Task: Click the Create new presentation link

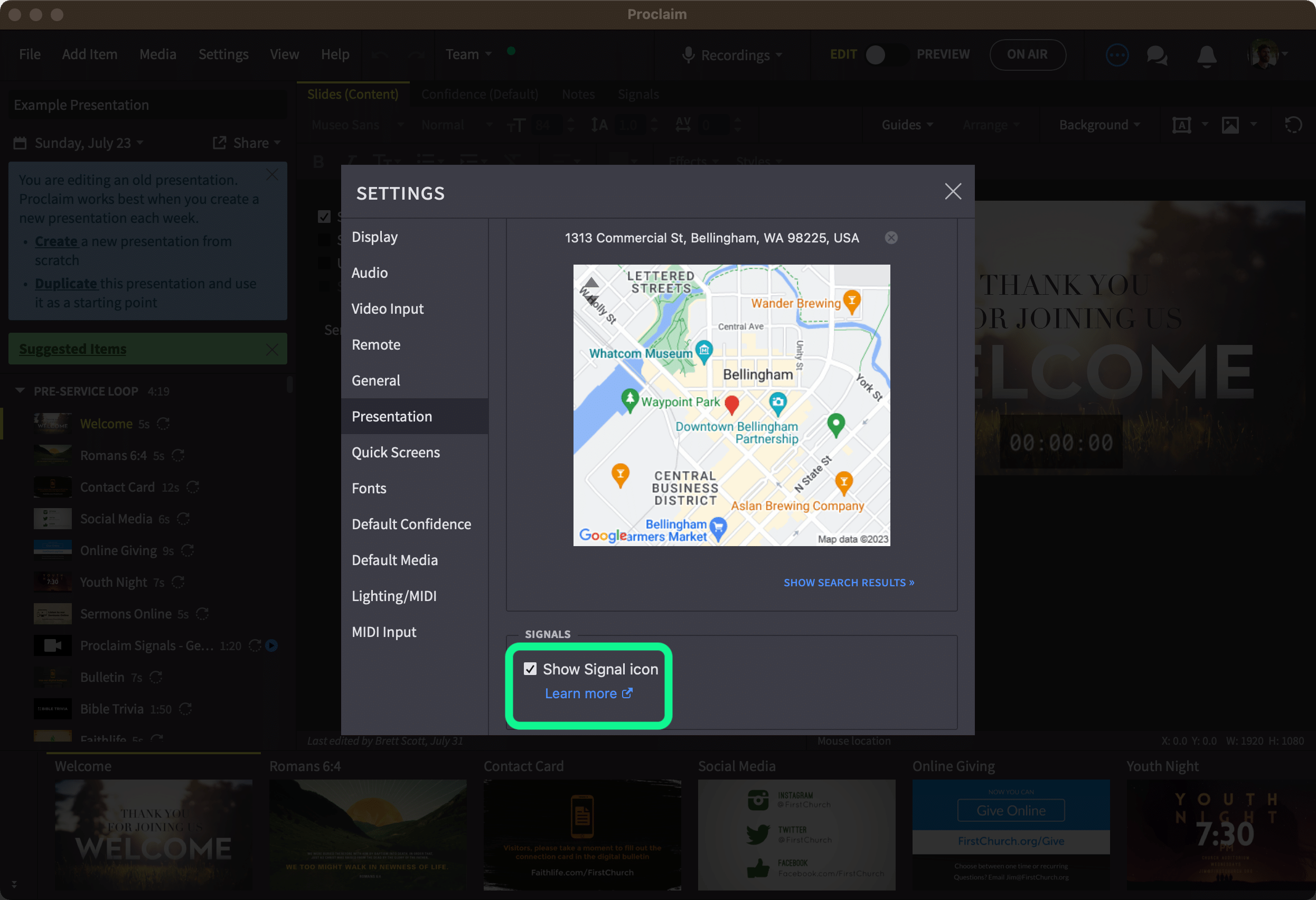Action: coord(56,241)
